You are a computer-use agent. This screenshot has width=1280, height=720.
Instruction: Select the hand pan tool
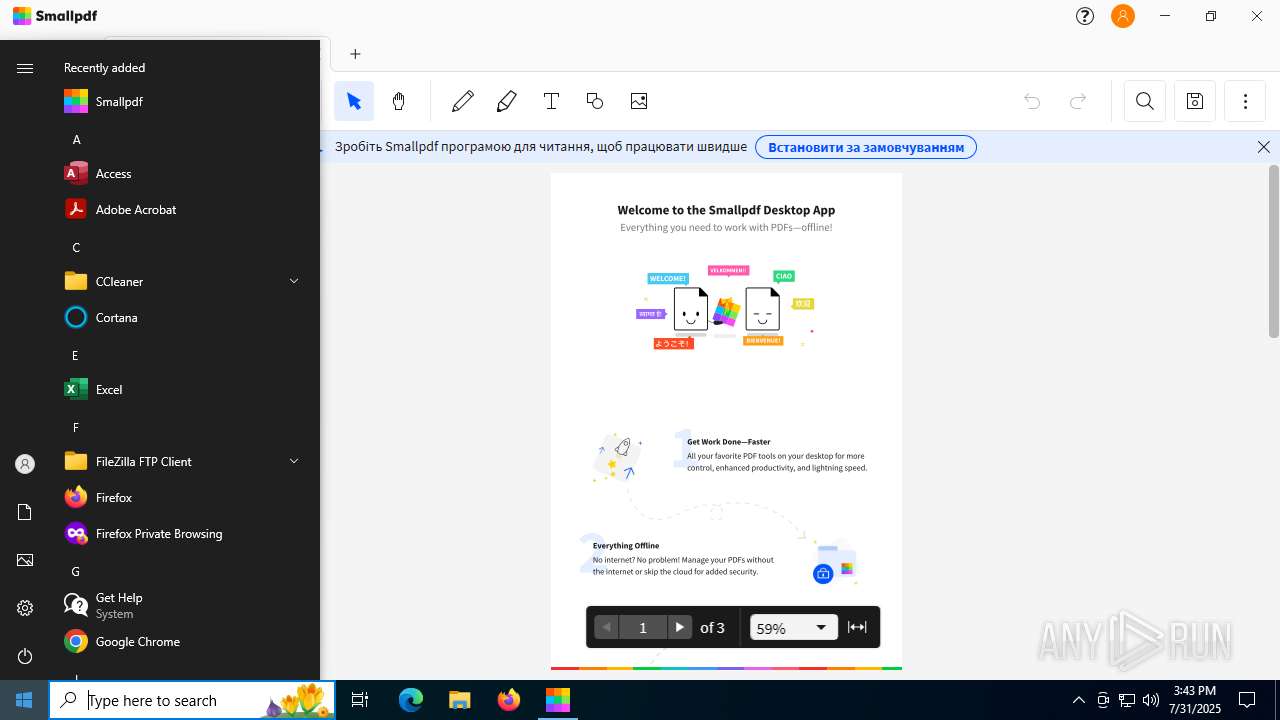click(399, 101)
